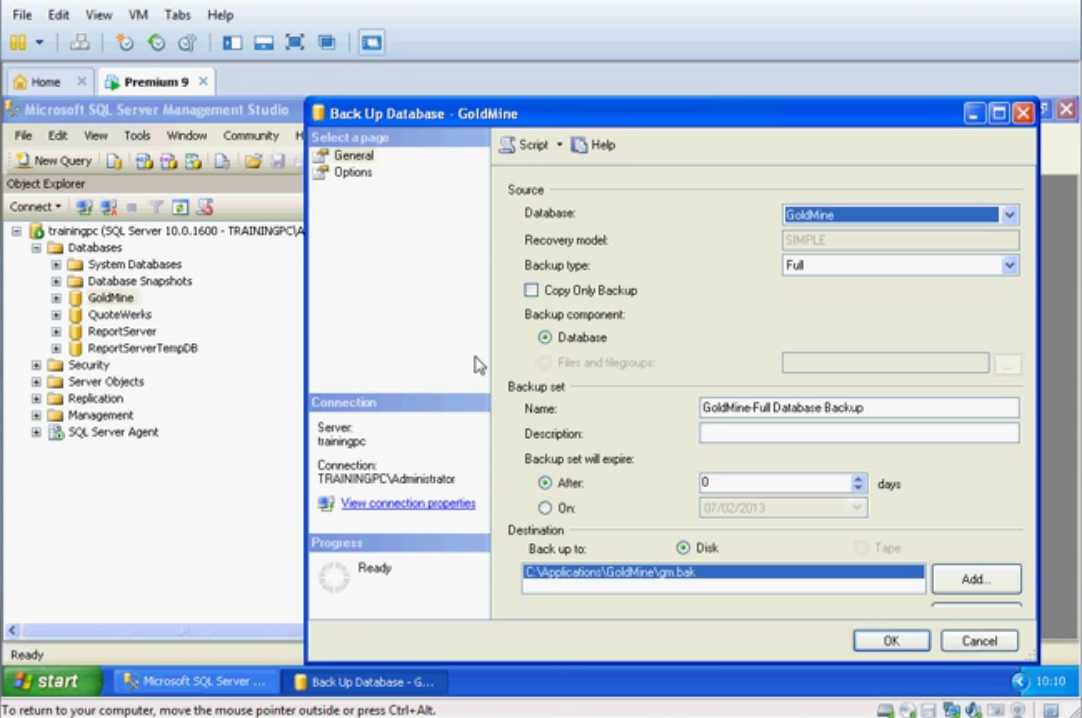1082x718 pixels.
Task: Select the QuoteWerks database node
Action: [119, 315]
